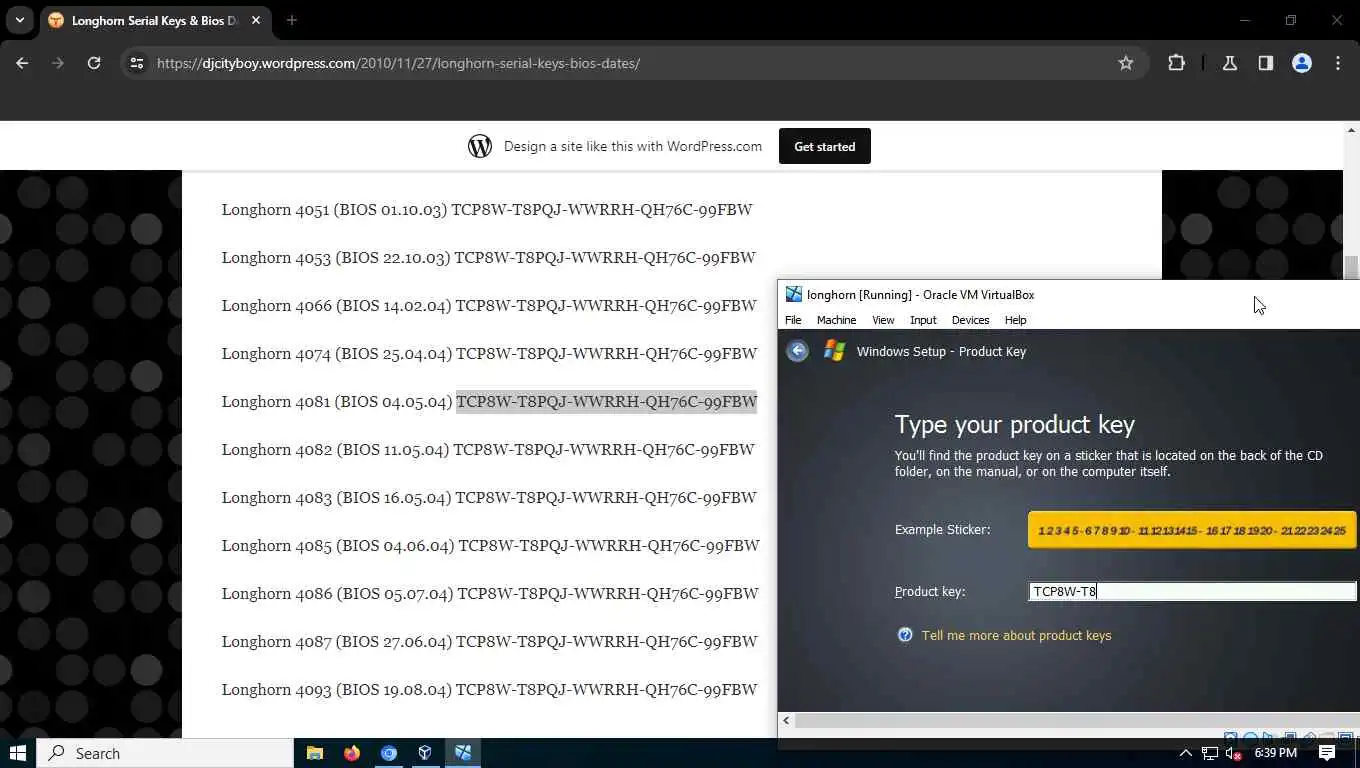The image size is (1360, 768).
Task: Open the Chrome three-dot menu
Action: [x=1338, y=63]
